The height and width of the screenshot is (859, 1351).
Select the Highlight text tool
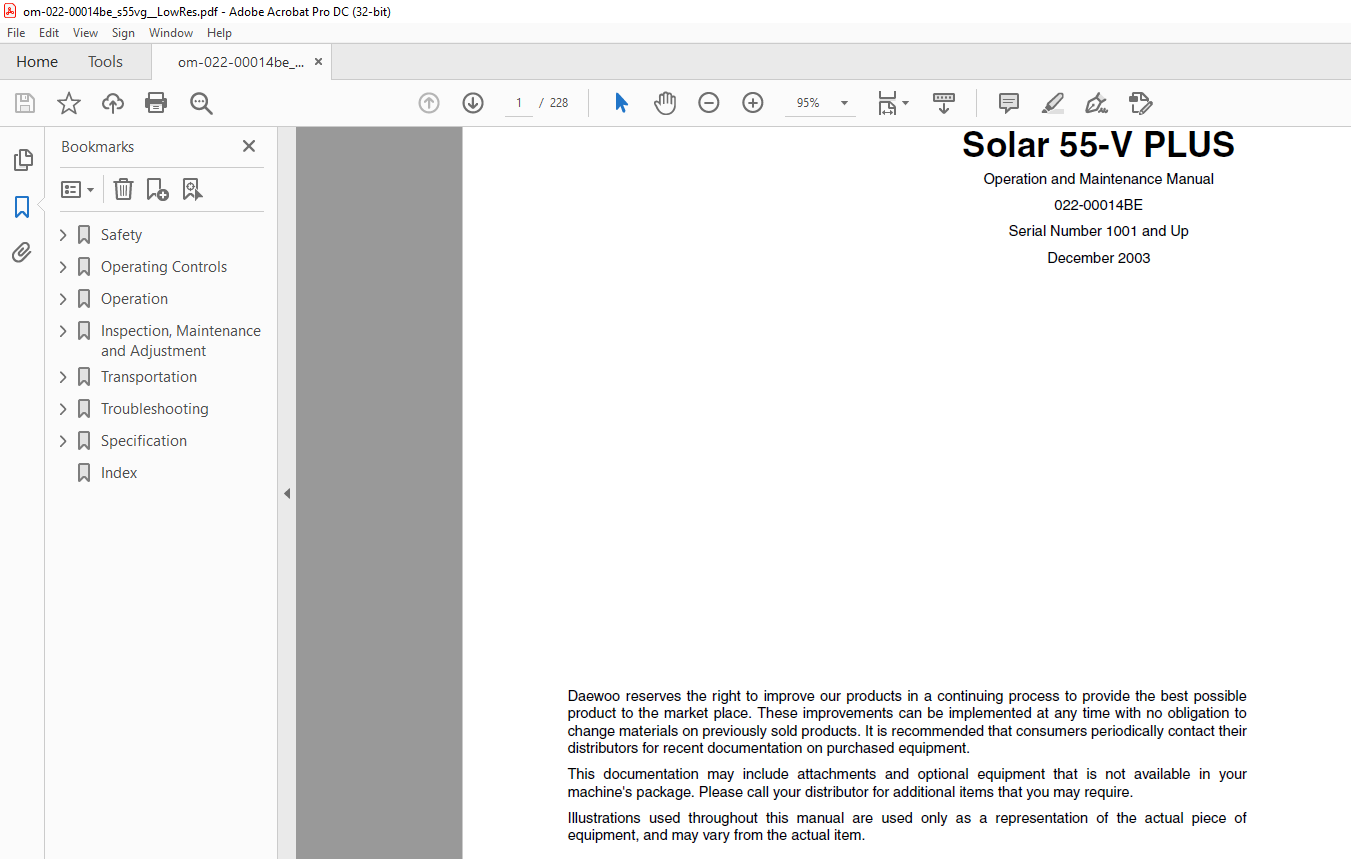click(x=1052, y=103)
